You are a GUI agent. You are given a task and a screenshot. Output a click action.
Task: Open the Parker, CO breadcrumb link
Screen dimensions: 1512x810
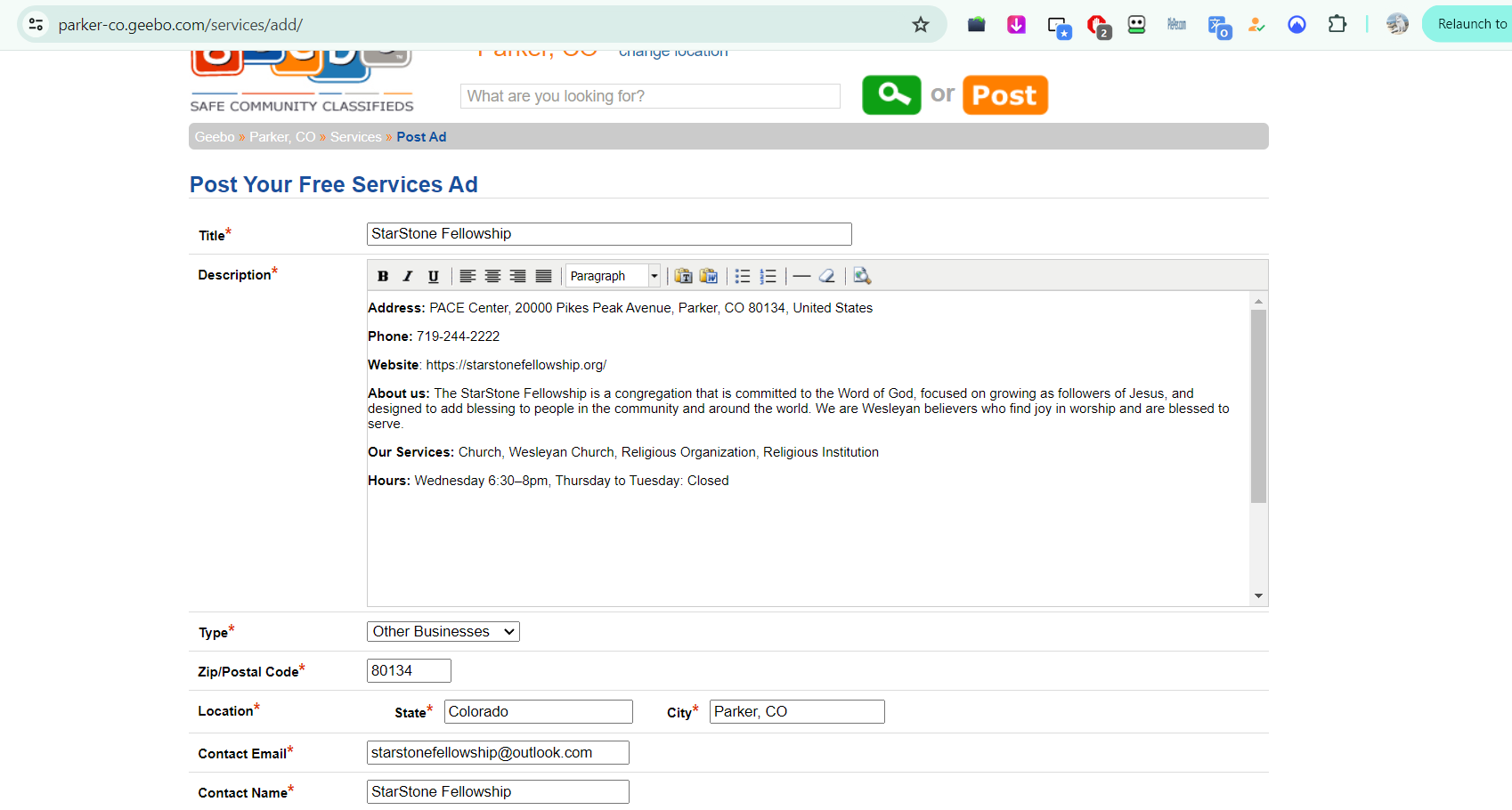pyautogui.click(x=282, y=137)
